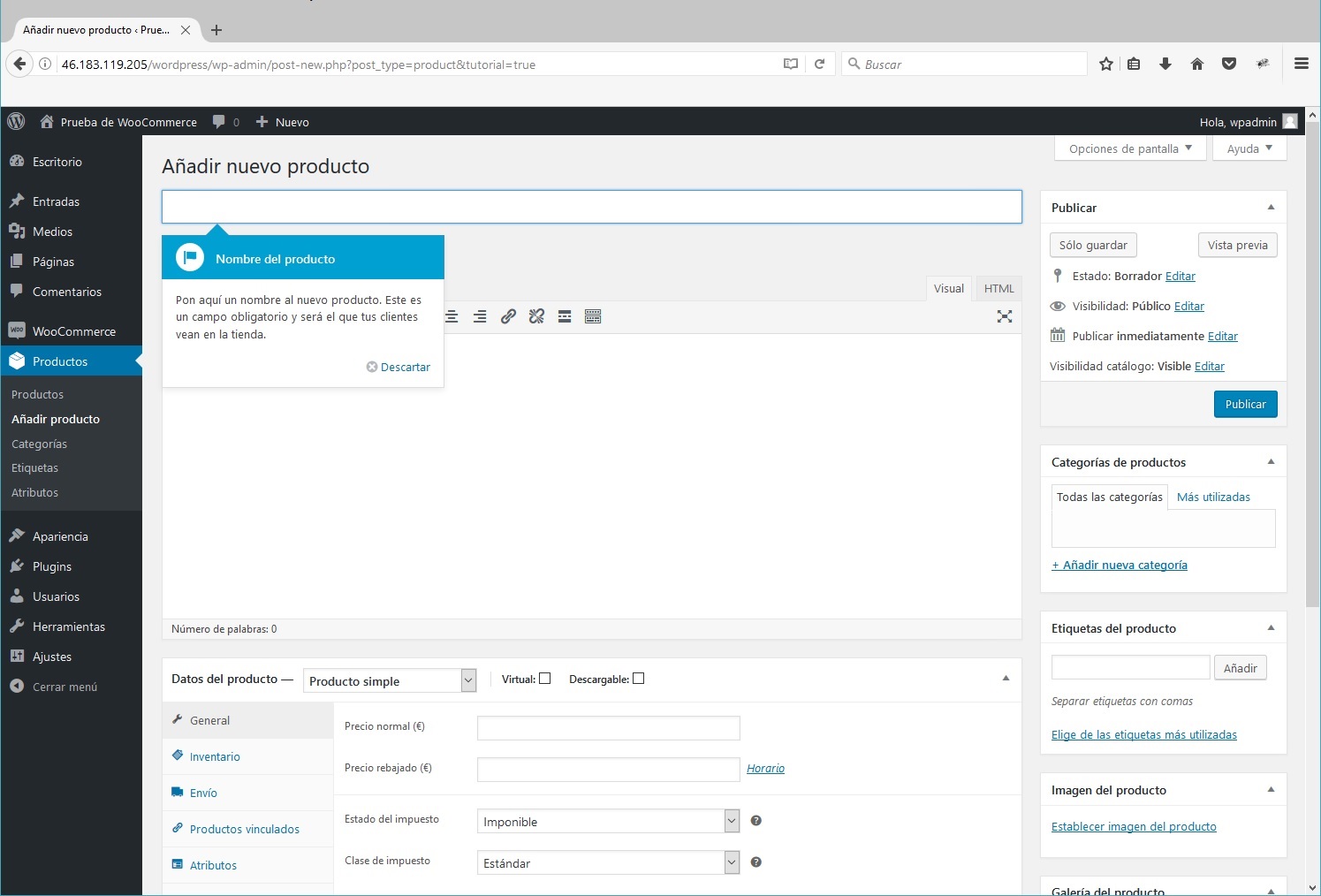Screen dimensions: 1321x896
Task: Click the WordPress logo in admin bar
Action: [16, 122]
